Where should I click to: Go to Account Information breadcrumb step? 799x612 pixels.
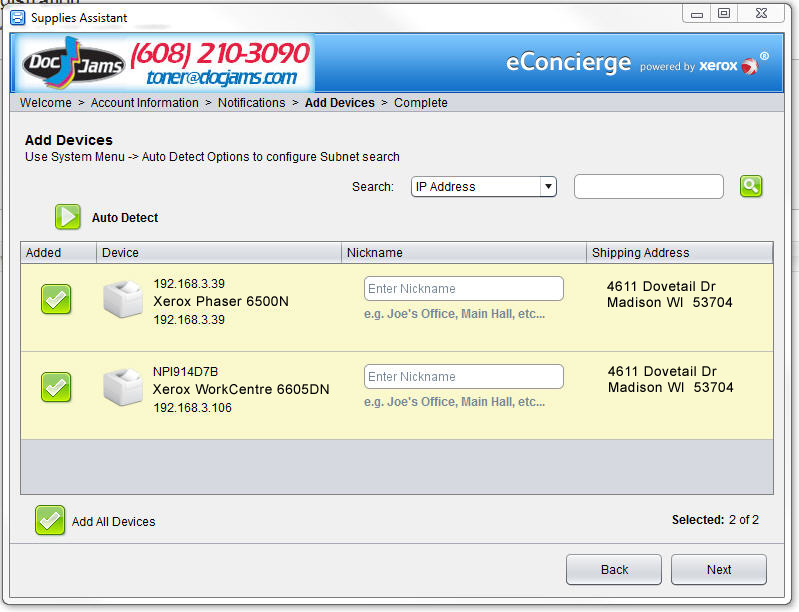(x=144, y=103)
